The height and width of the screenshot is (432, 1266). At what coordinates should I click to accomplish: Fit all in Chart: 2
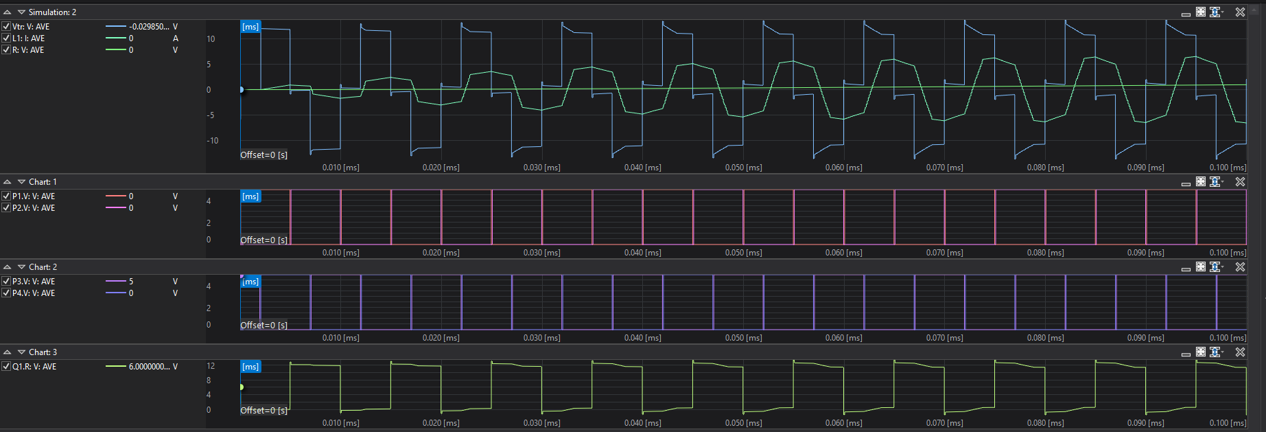click(1201, 267)
